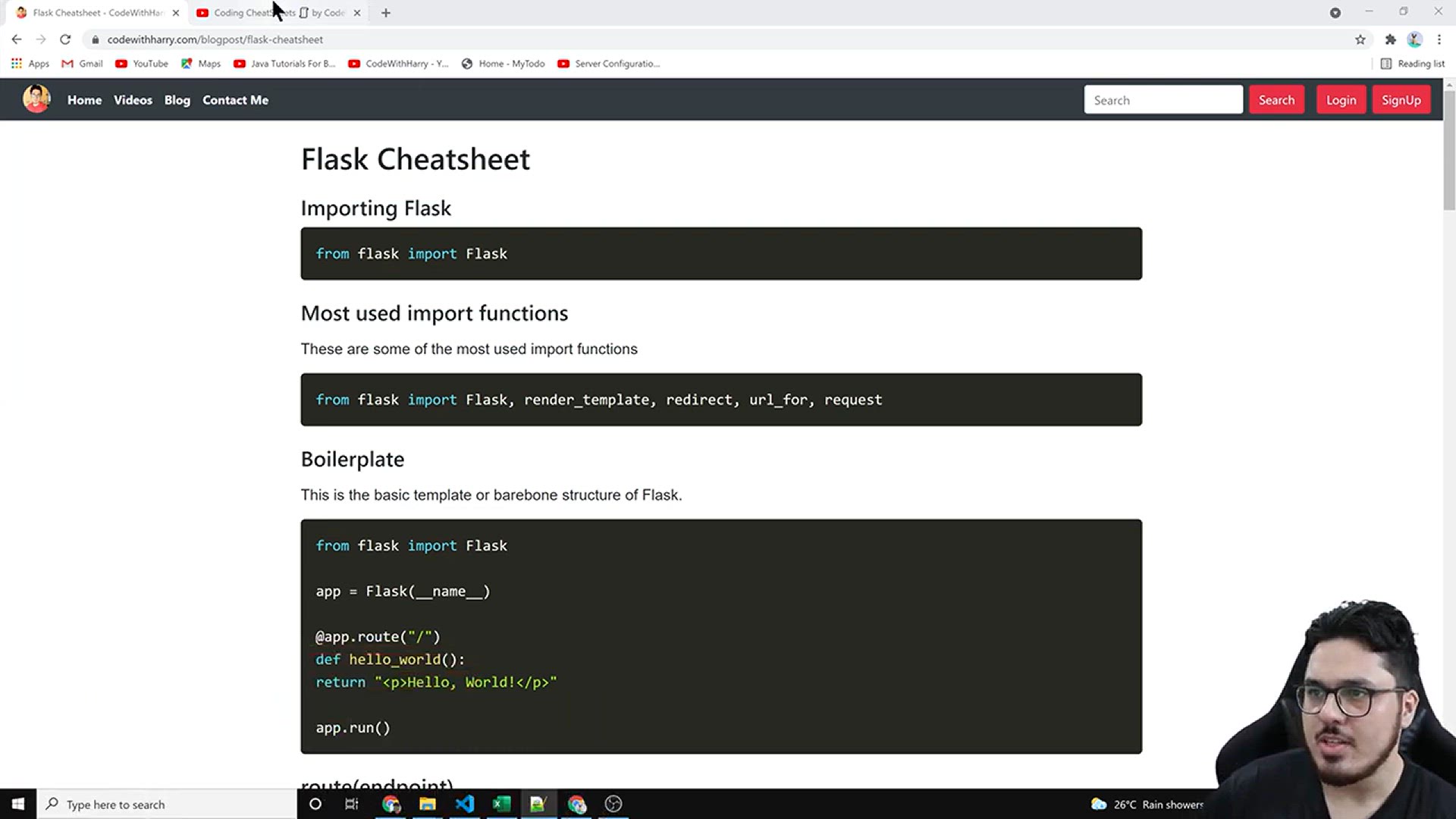Focus the site Search input field
This screenshot has height=819, width=1456.
click(x=1163, y=100)
